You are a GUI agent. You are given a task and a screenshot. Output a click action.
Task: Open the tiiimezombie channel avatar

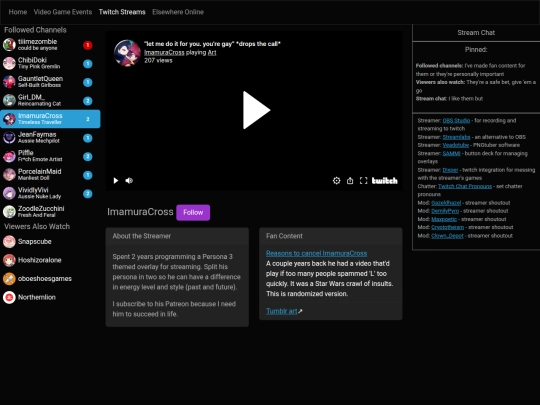point(9,45)
